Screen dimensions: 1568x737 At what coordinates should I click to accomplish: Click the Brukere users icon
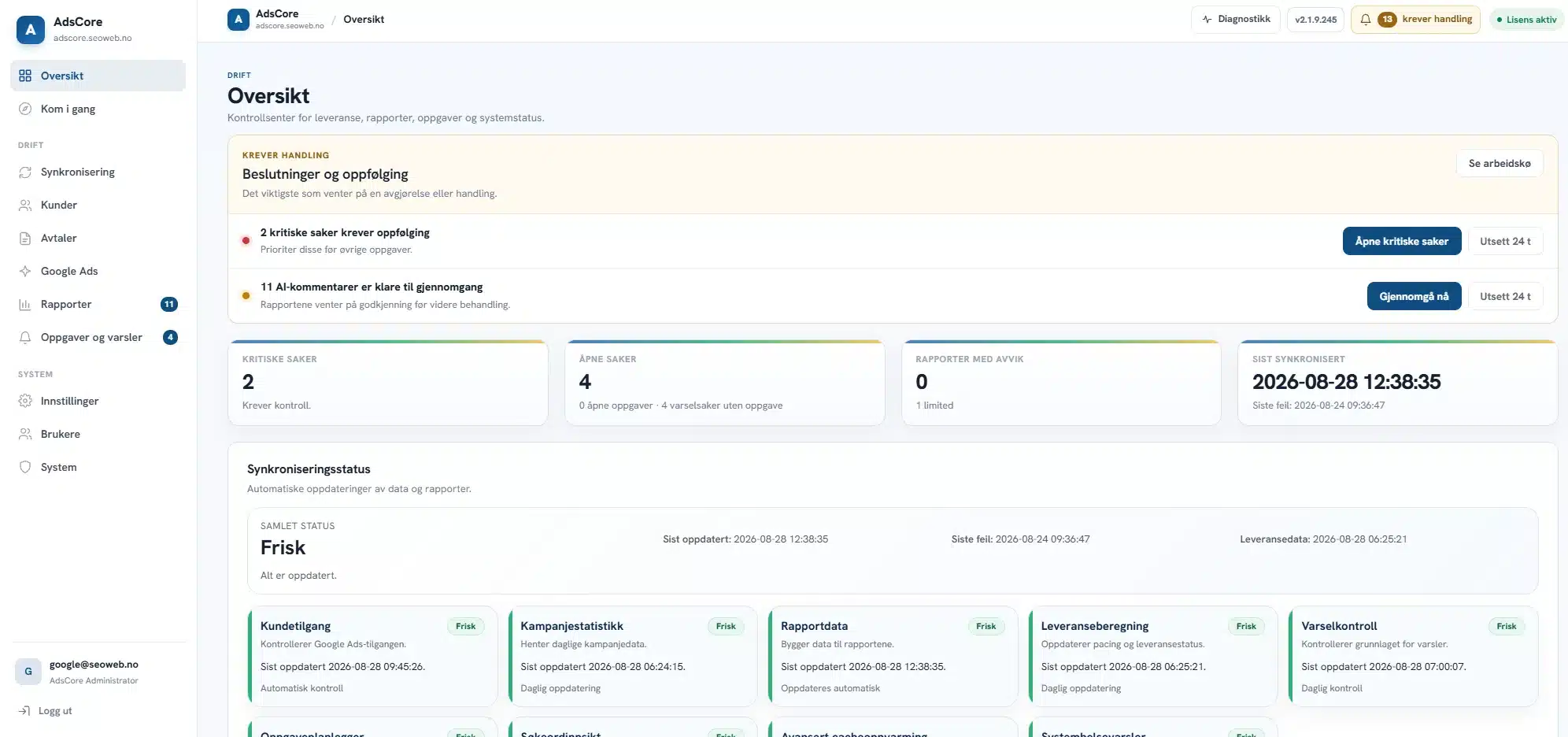(x=25, y=434)
